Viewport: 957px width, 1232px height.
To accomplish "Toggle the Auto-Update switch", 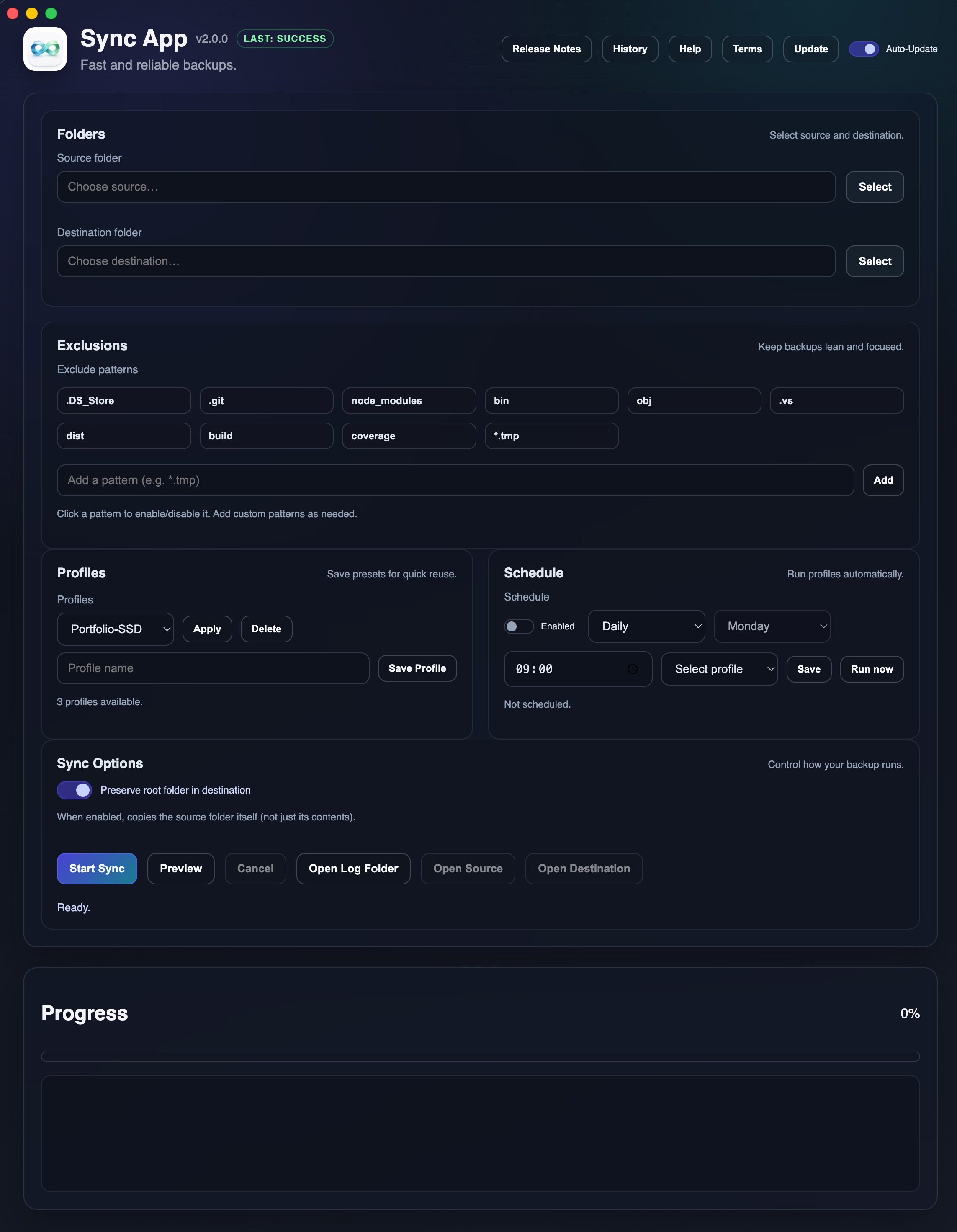I will (x=863, y=49).
